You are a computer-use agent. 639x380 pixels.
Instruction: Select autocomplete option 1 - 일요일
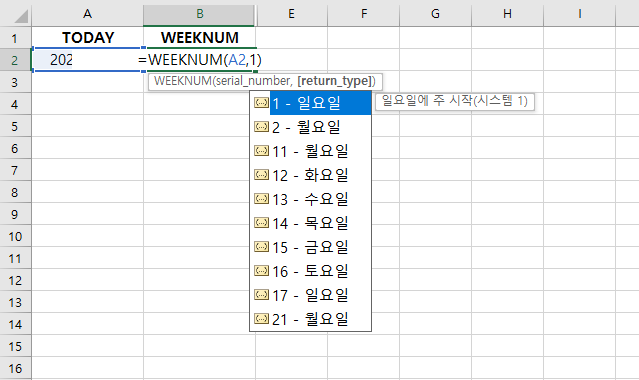(x=311, y=103)
